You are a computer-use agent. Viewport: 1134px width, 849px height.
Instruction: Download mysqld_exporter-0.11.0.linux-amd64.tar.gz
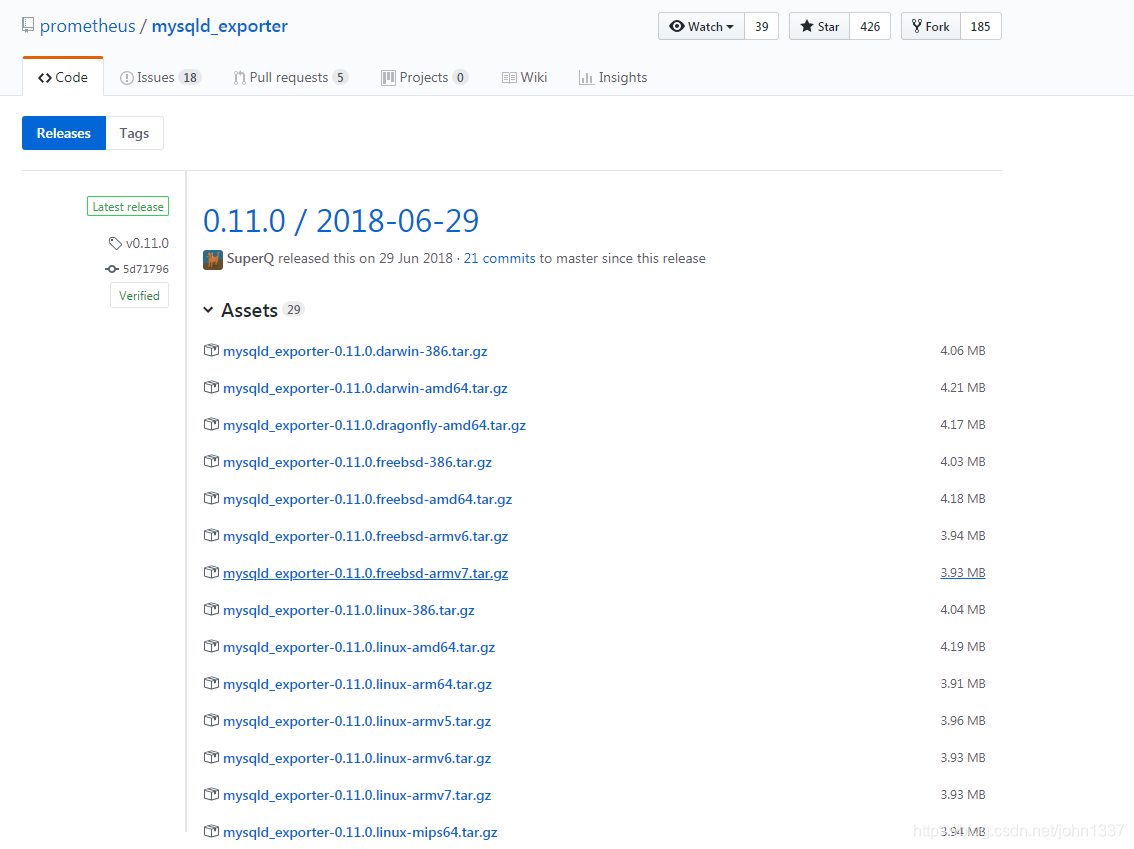[359, 647]
